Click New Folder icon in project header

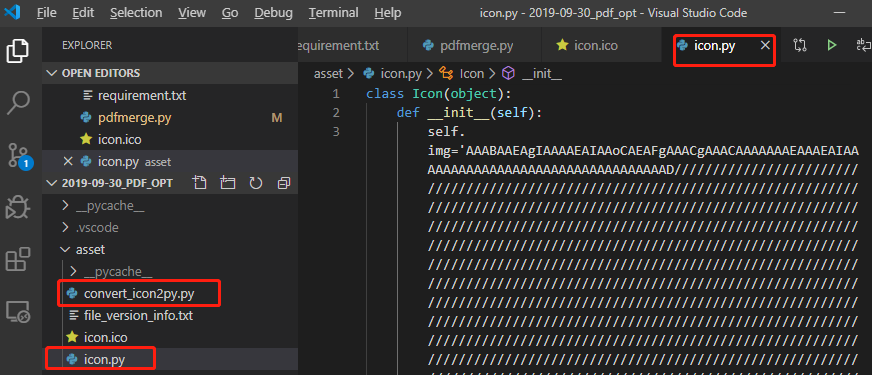227,182
